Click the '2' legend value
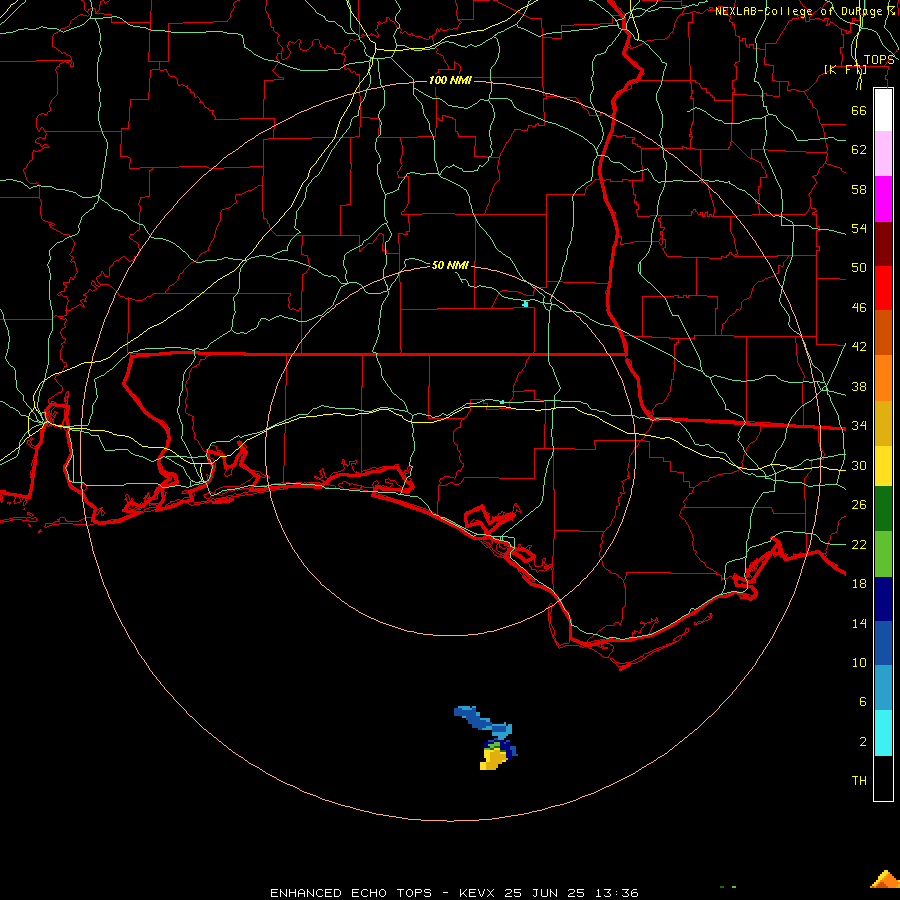 [863, 742]
